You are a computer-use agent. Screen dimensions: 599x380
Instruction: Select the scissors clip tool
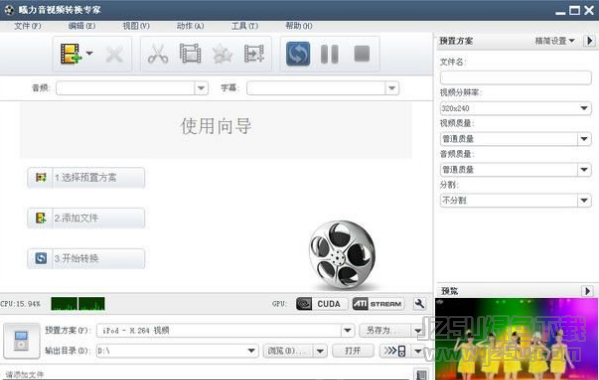(x=158, y=53)
